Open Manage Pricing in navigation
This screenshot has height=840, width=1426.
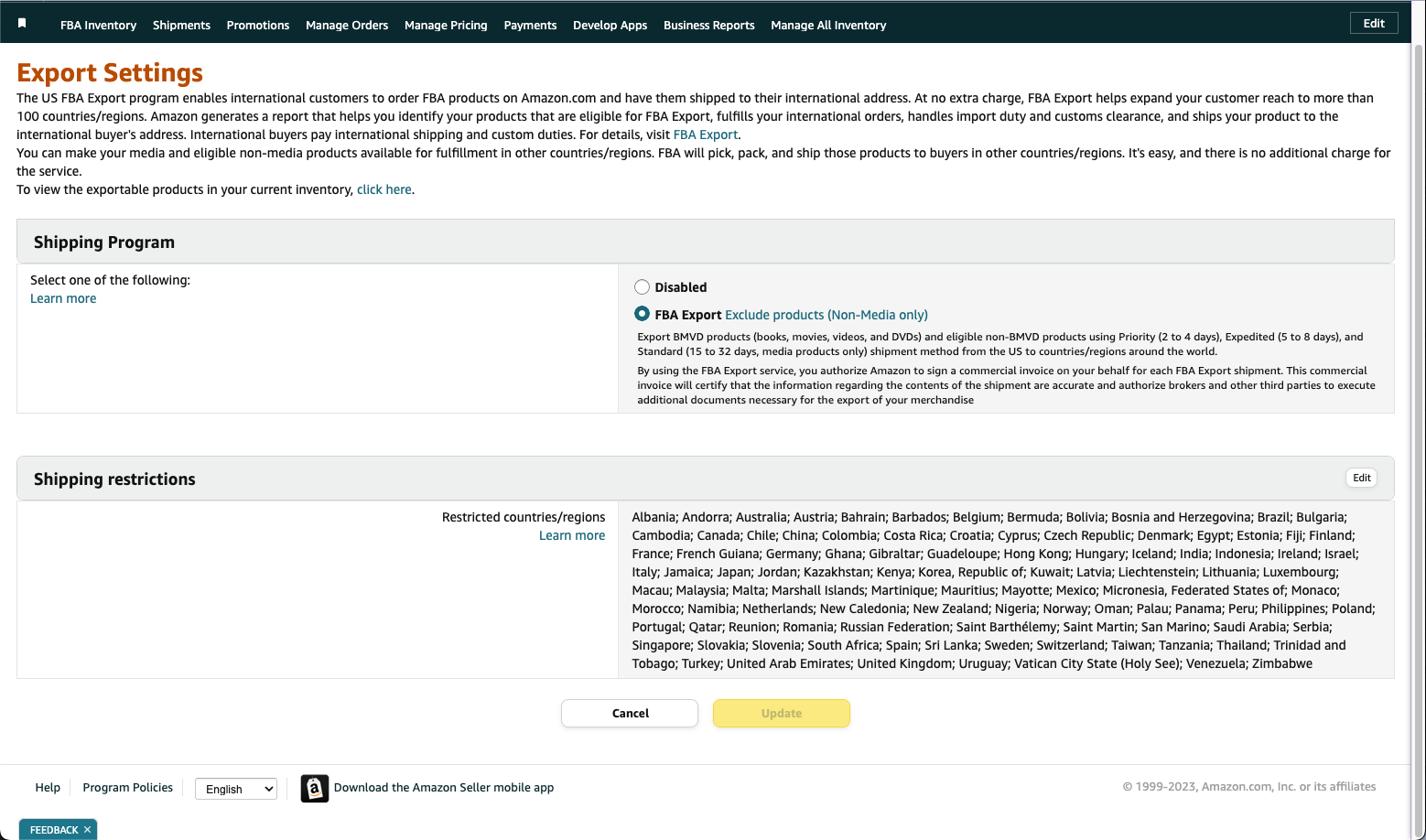(446, 25)
